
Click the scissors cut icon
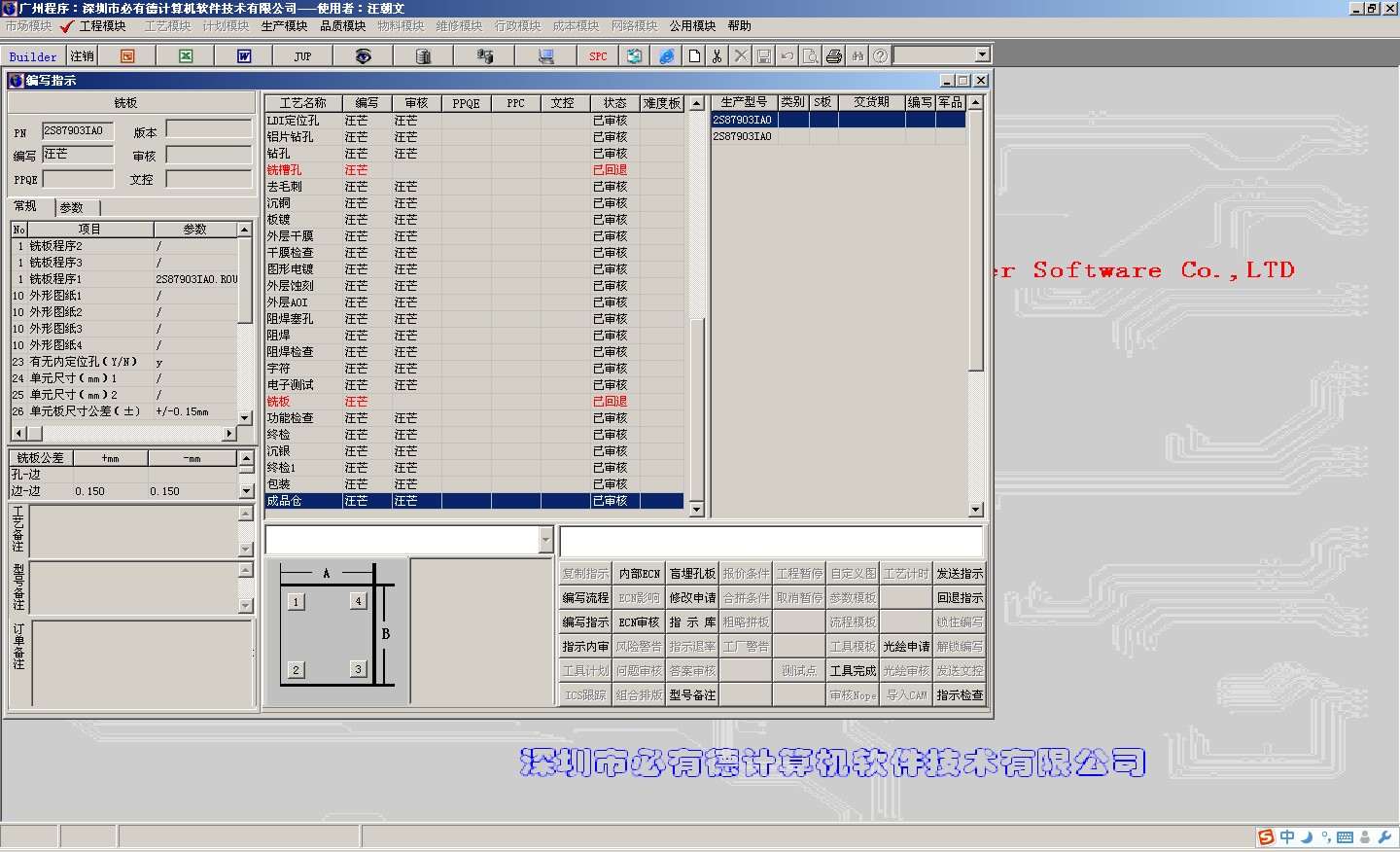[717, 56]
